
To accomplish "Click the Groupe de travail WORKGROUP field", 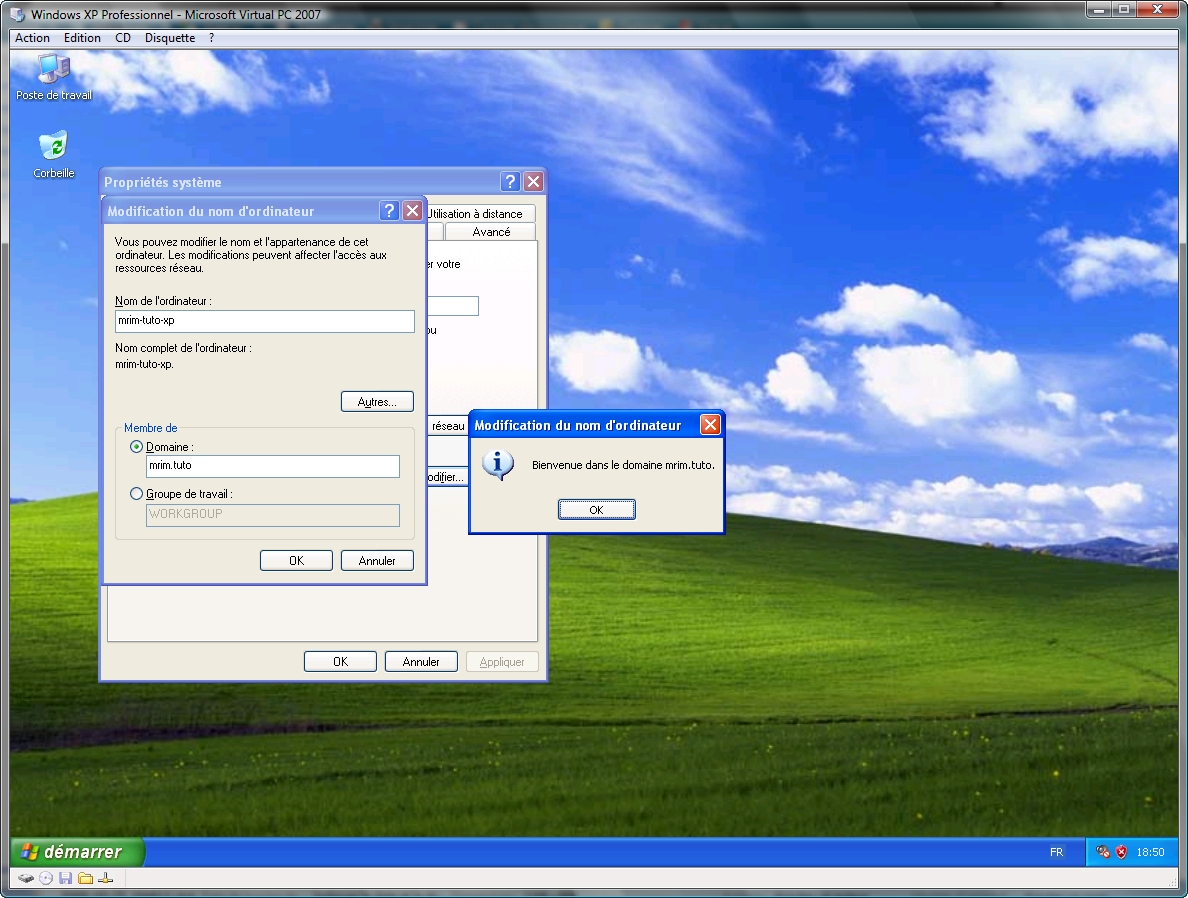I will [273, 515].
